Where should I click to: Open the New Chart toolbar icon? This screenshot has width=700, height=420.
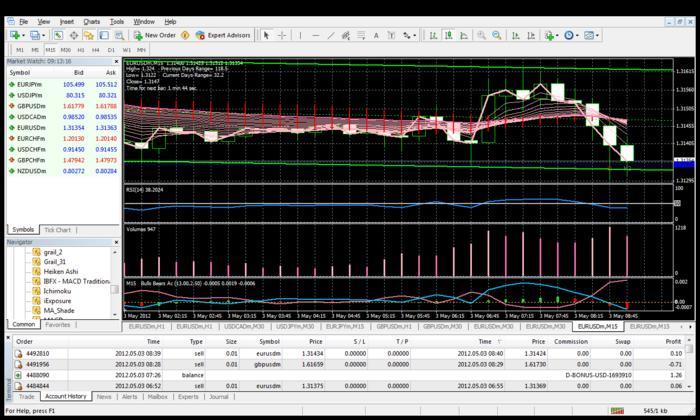click(14, 35)
